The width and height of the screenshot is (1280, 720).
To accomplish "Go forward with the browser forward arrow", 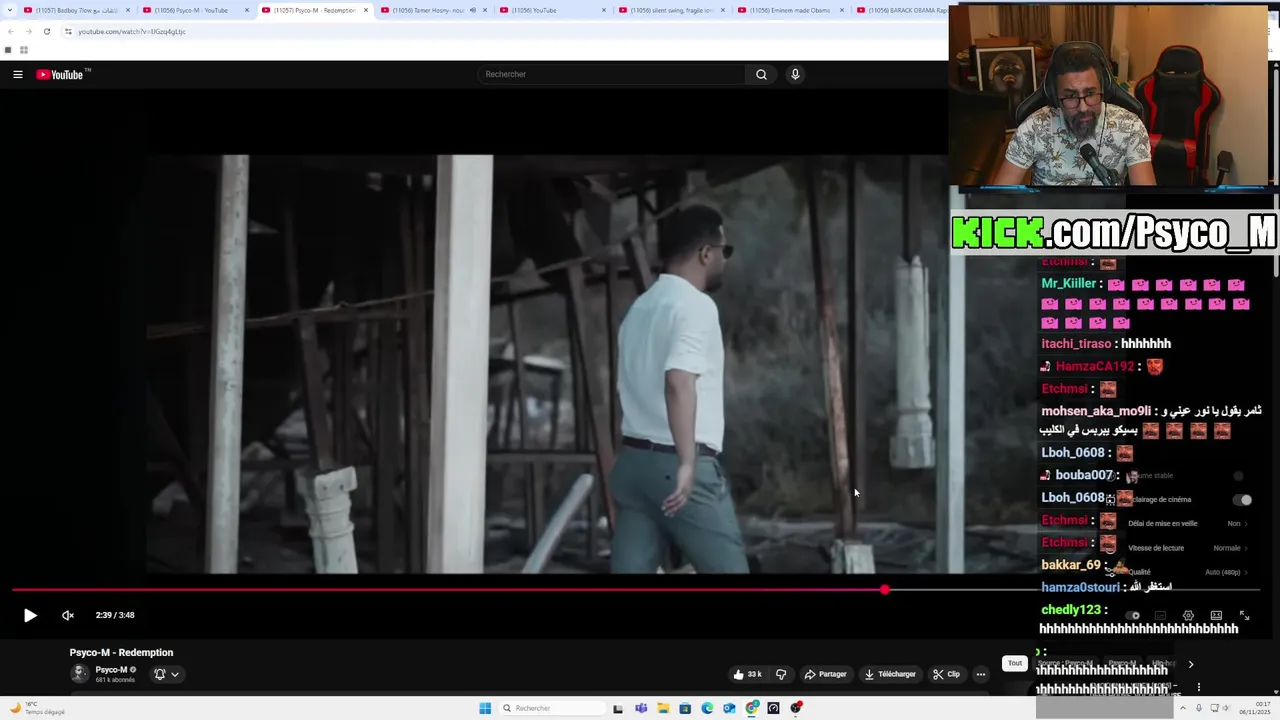I will 28,31.
